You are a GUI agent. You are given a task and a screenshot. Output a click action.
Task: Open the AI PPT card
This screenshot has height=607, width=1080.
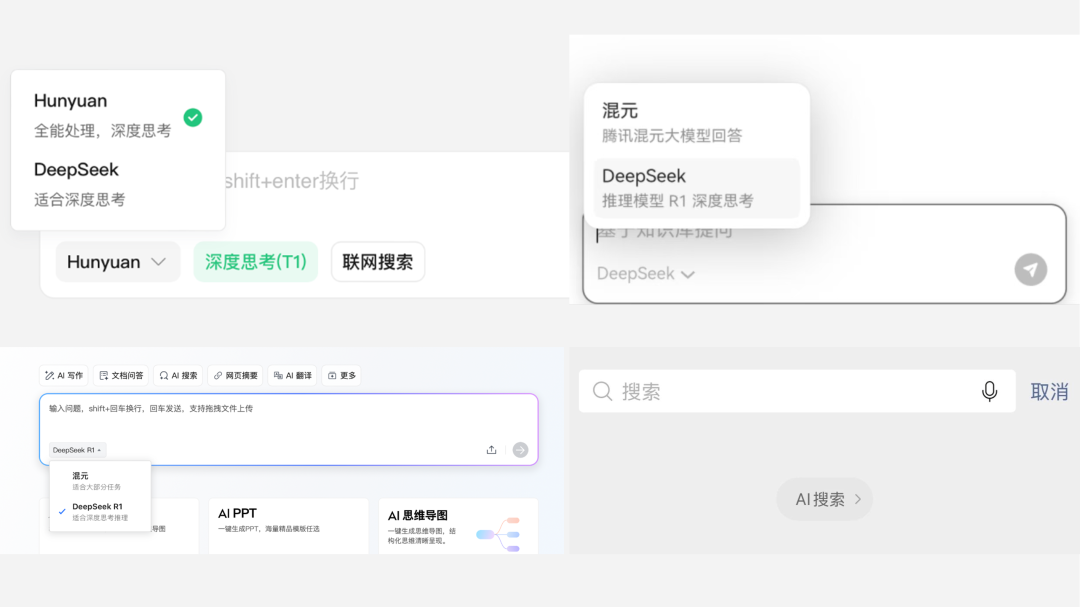(x=288, y=526)
